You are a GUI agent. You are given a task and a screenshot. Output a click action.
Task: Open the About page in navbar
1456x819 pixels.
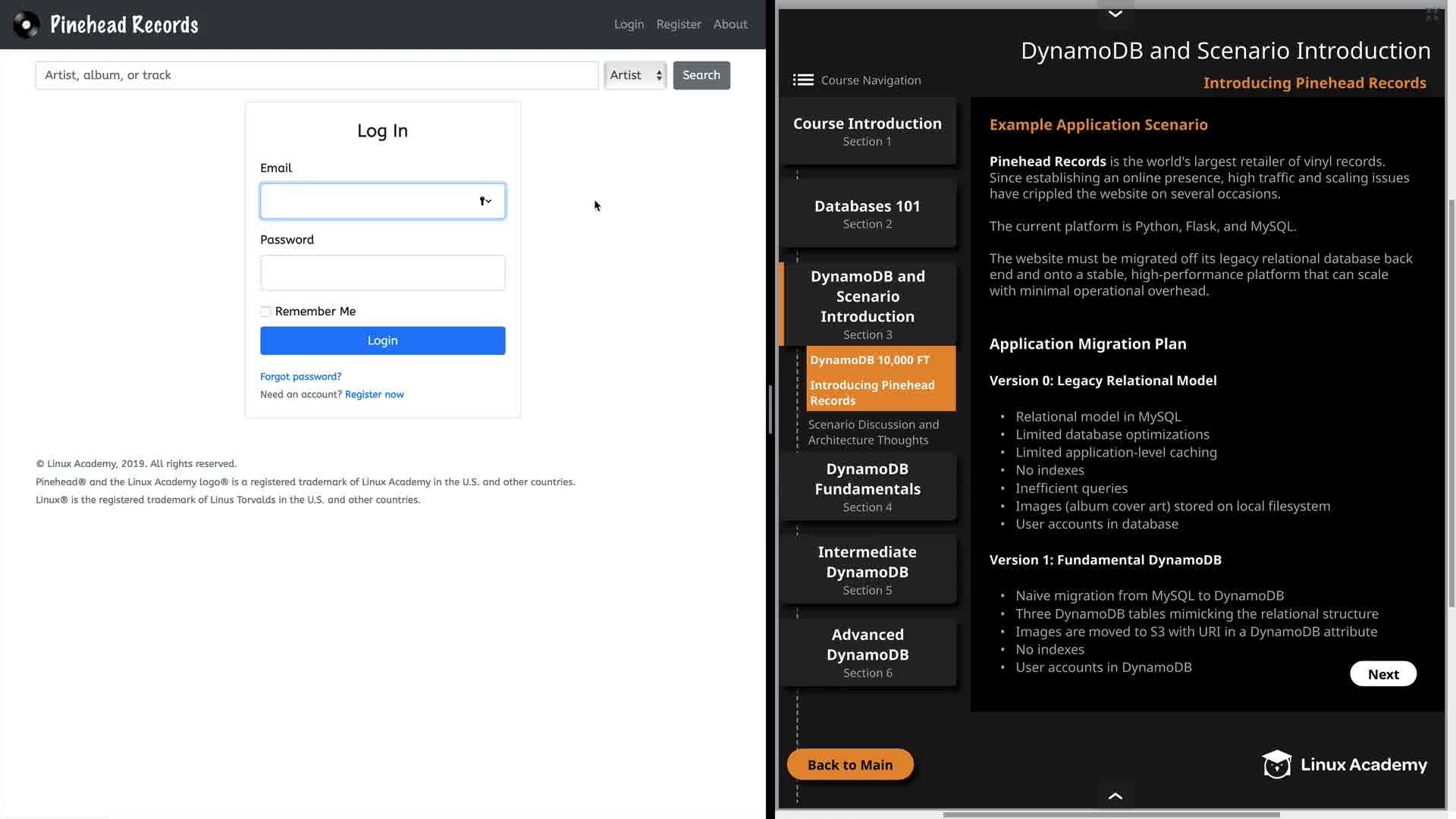click(730, 24)
